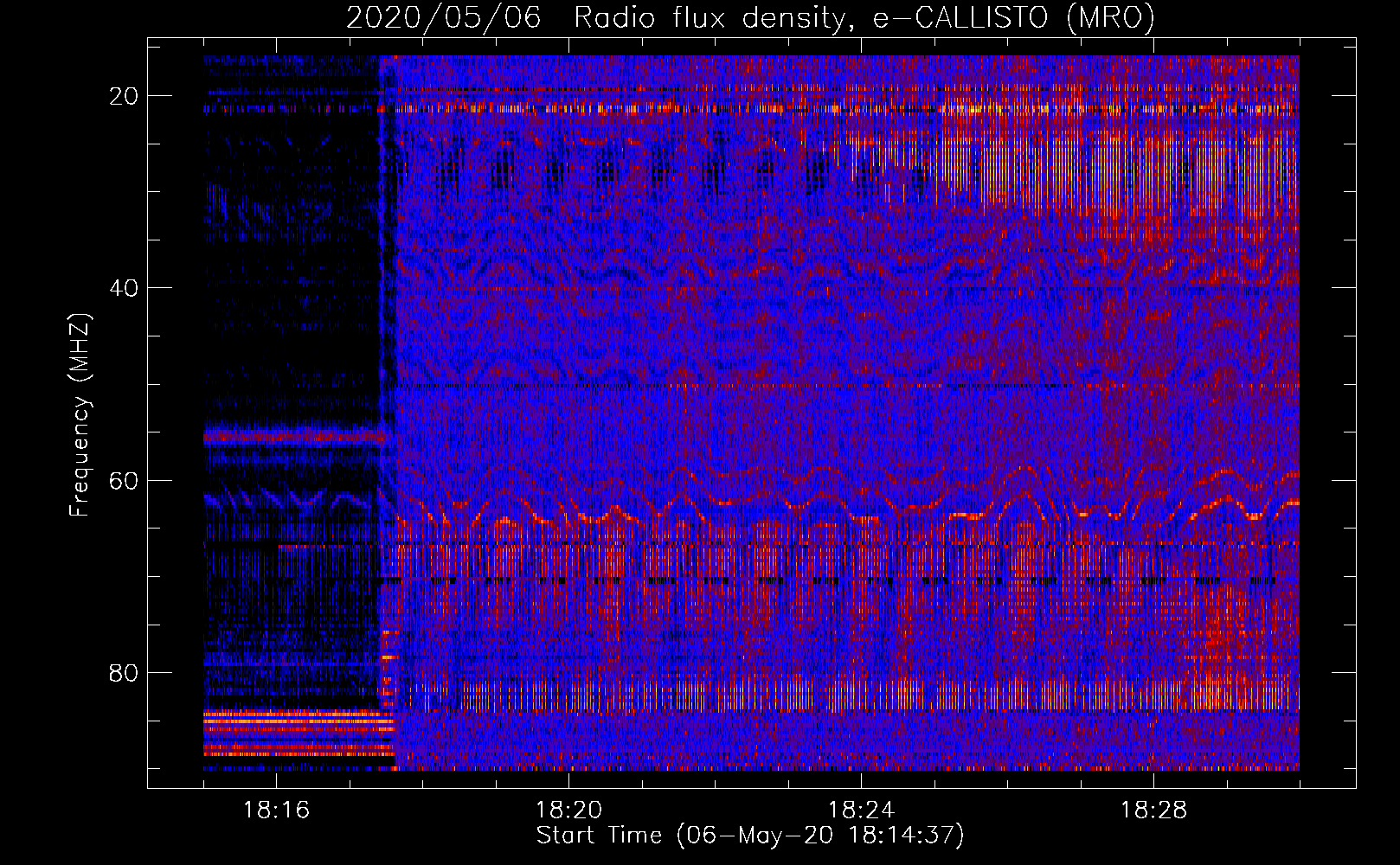
Task: Click the 'Start Time (06-May-20 18:14:37)' axis label
Action: click(x=750, y=836)
